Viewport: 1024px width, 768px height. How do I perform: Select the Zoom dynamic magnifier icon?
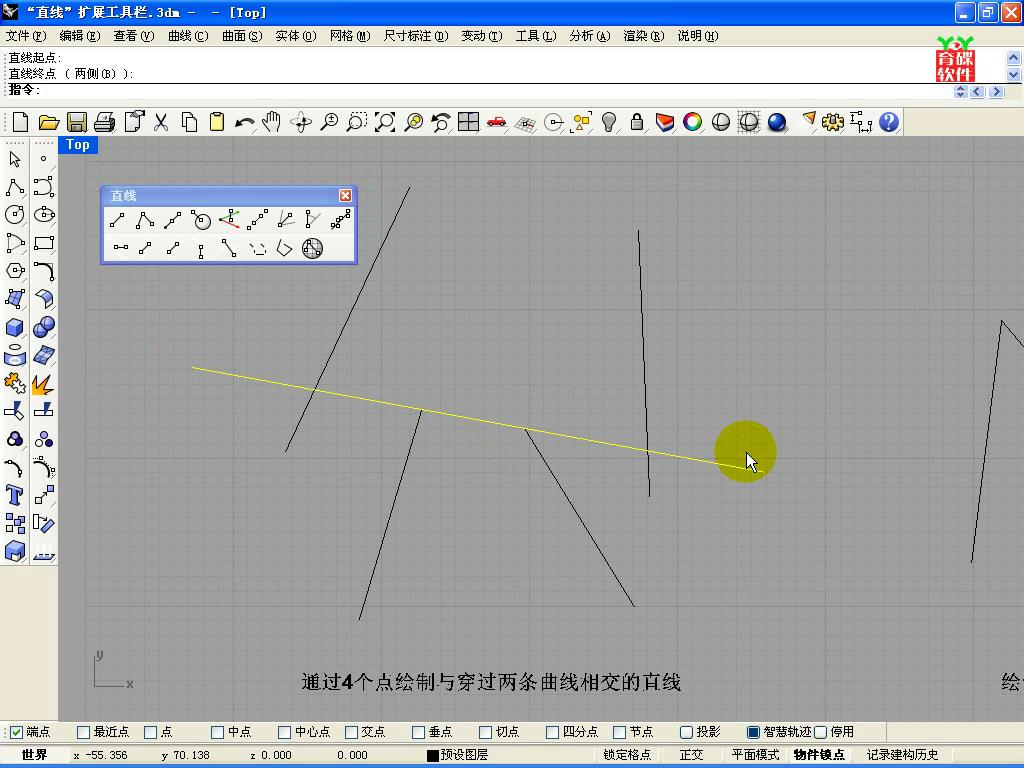[x=329, y=122]
